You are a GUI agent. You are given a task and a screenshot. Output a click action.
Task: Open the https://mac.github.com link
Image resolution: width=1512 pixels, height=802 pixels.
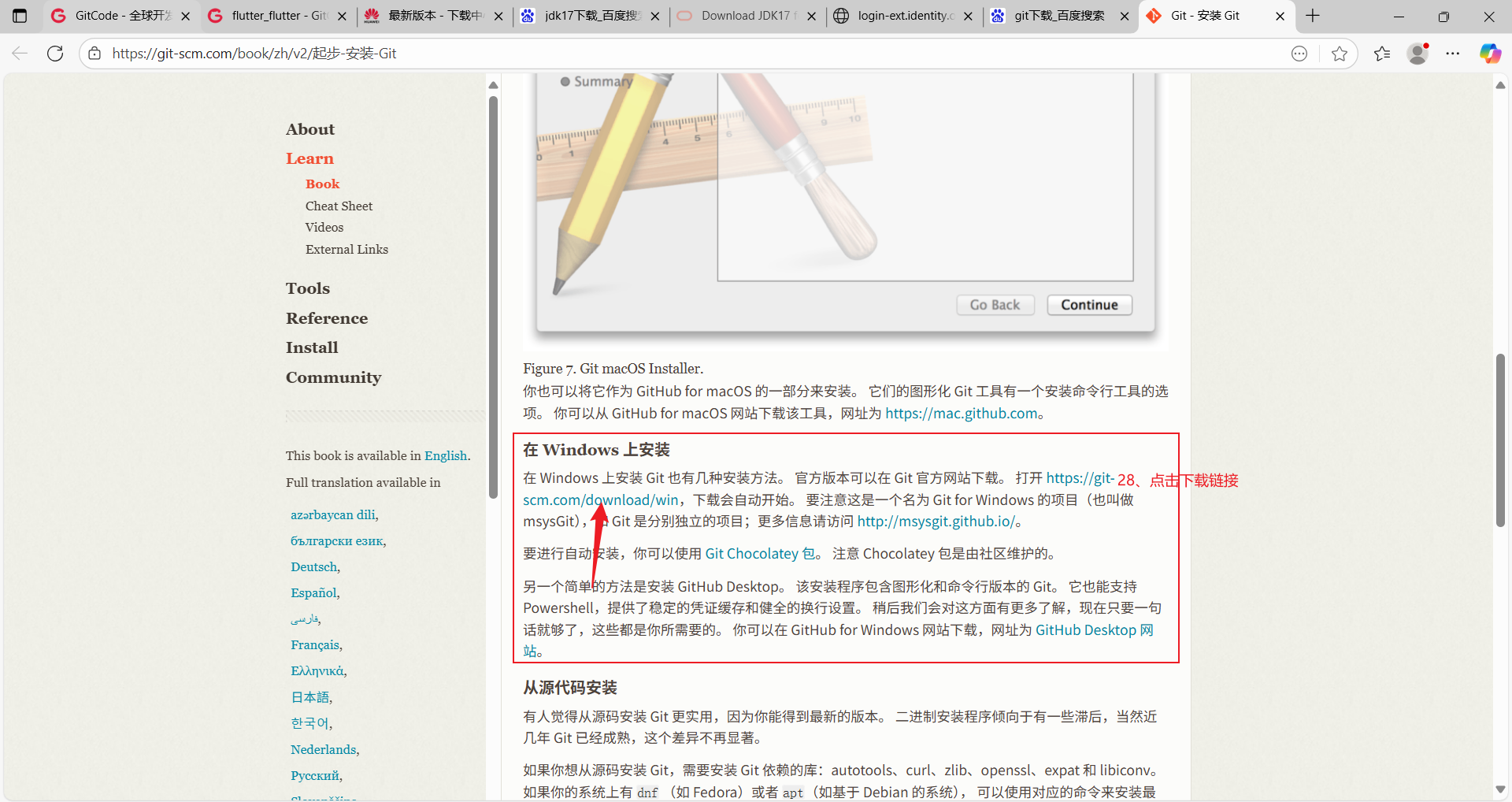962,414
